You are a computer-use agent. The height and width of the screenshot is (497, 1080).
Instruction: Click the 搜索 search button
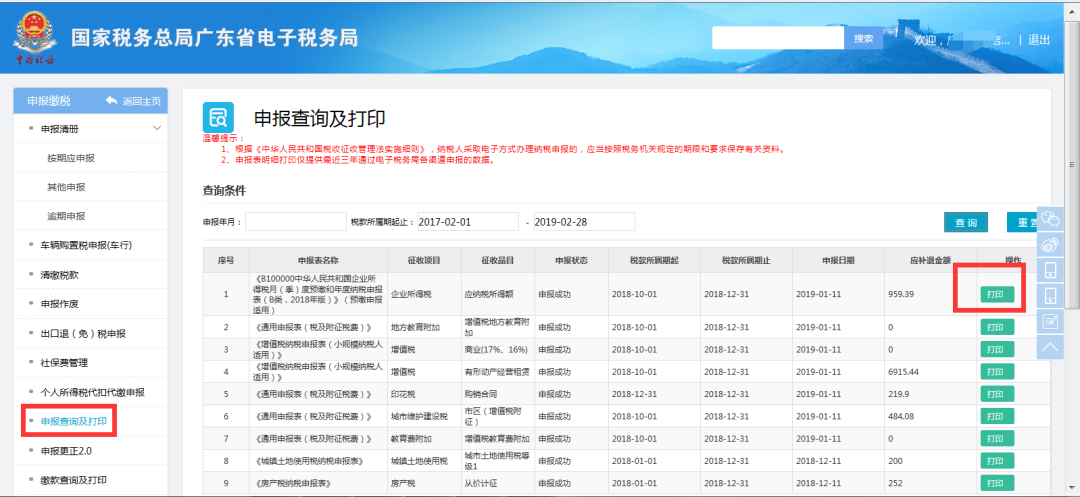point(863,39)
